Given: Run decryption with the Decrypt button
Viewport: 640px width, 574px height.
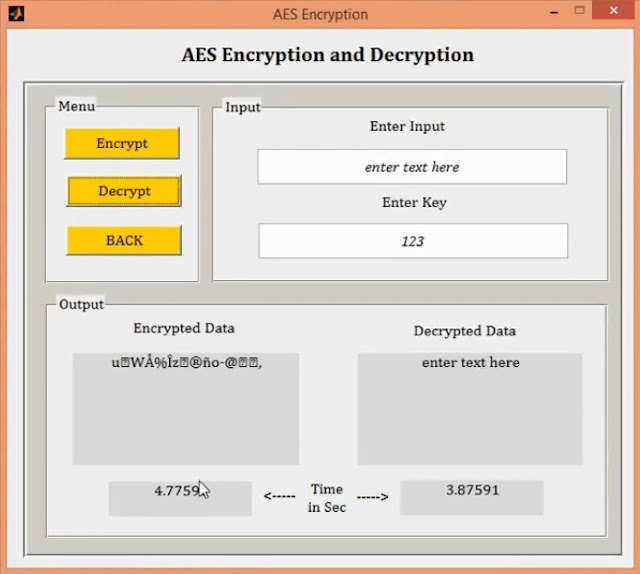Looking at the screenshot, I should [x=124, y=191].
